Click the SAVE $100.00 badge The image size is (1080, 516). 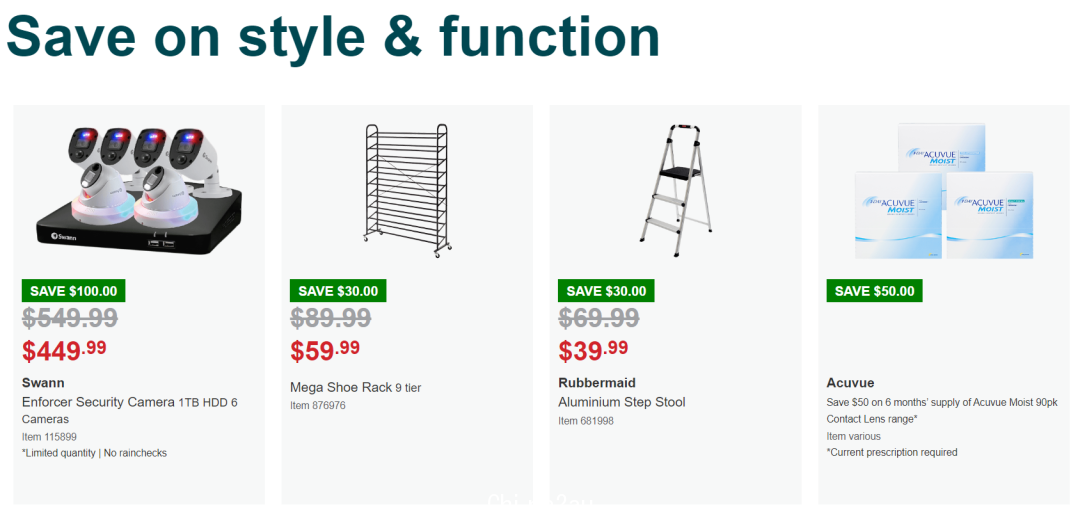[x=74, y=291]
